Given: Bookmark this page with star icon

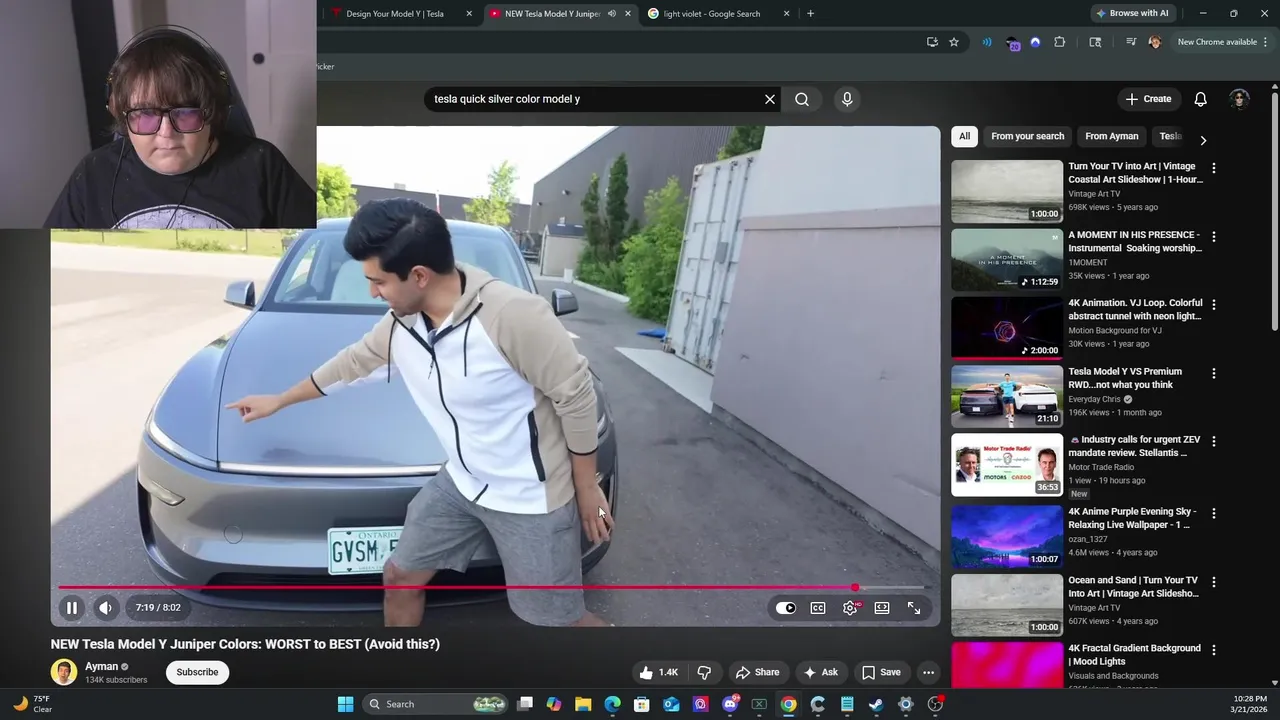Looking at the screenshot, I should pyautogui.click(x=954, y=42).
